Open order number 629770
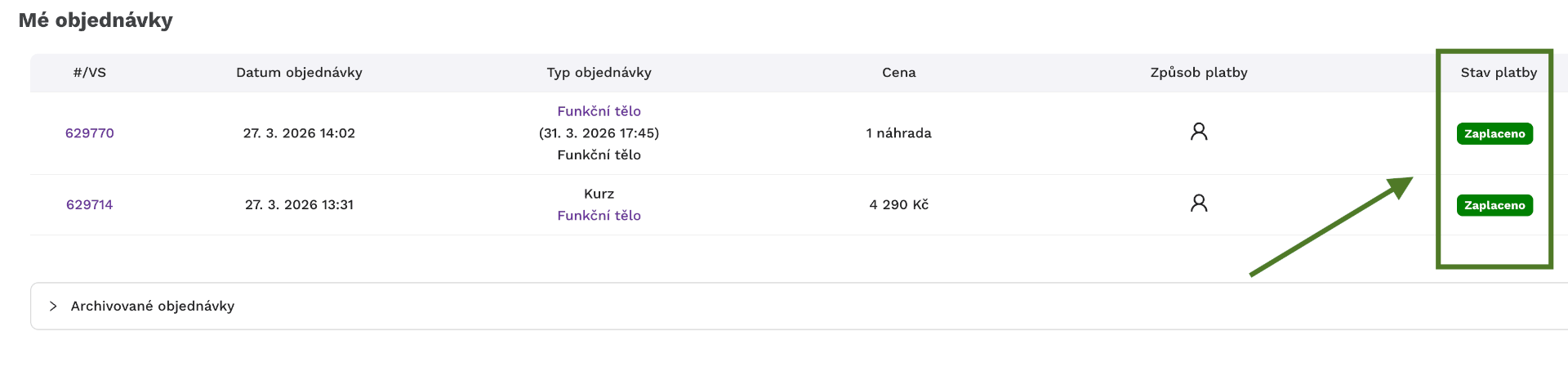Viewport: 1568px width, 367px height. click(x=90, y=133)
